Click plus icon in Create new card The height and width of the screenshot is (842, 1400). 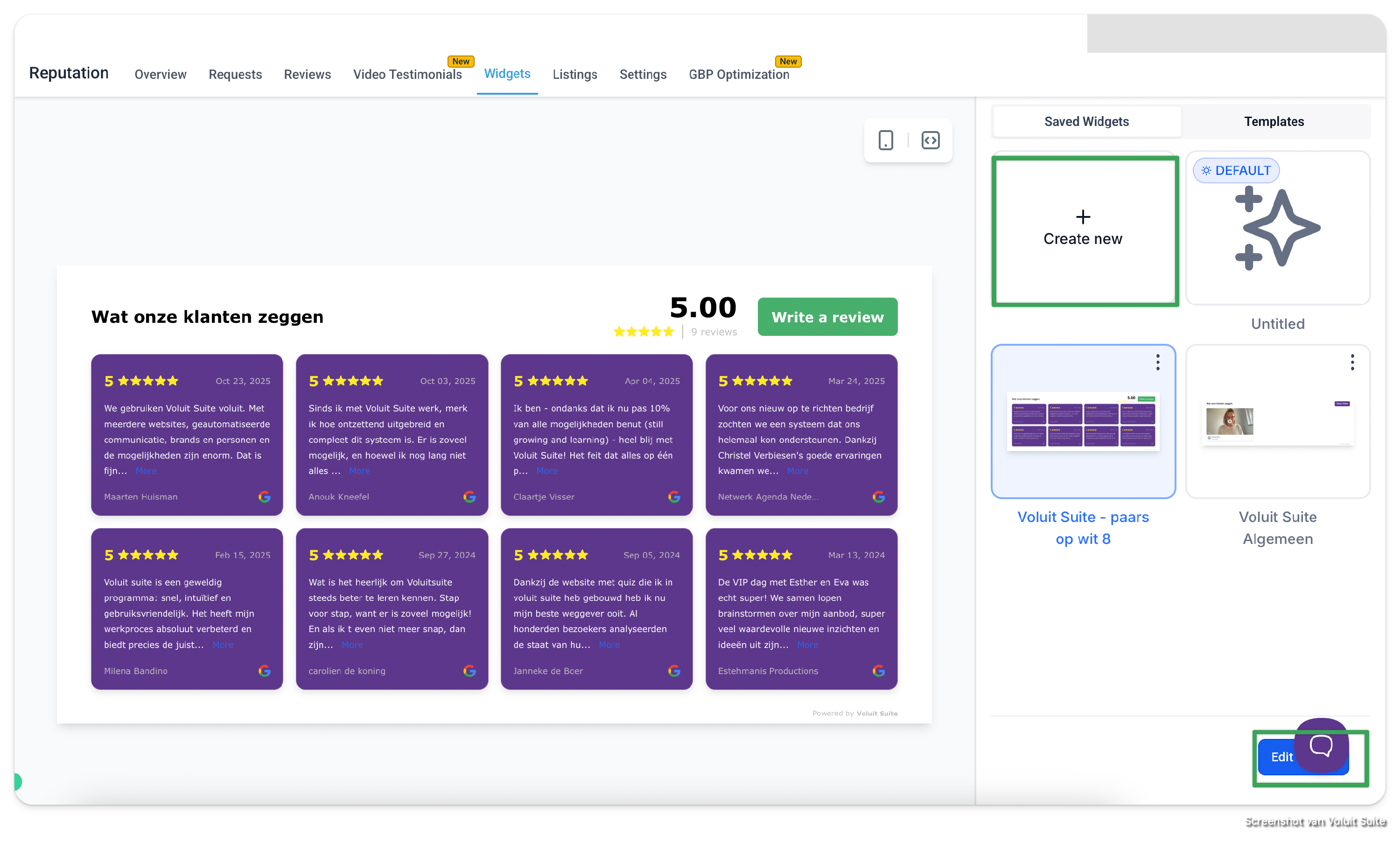(1083, 217)
